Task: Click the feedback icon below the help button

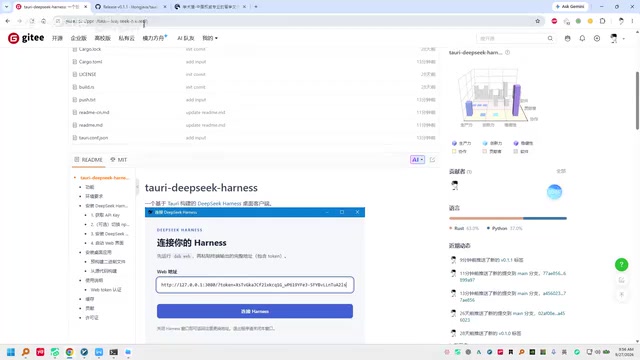Action: coord(621,280)
